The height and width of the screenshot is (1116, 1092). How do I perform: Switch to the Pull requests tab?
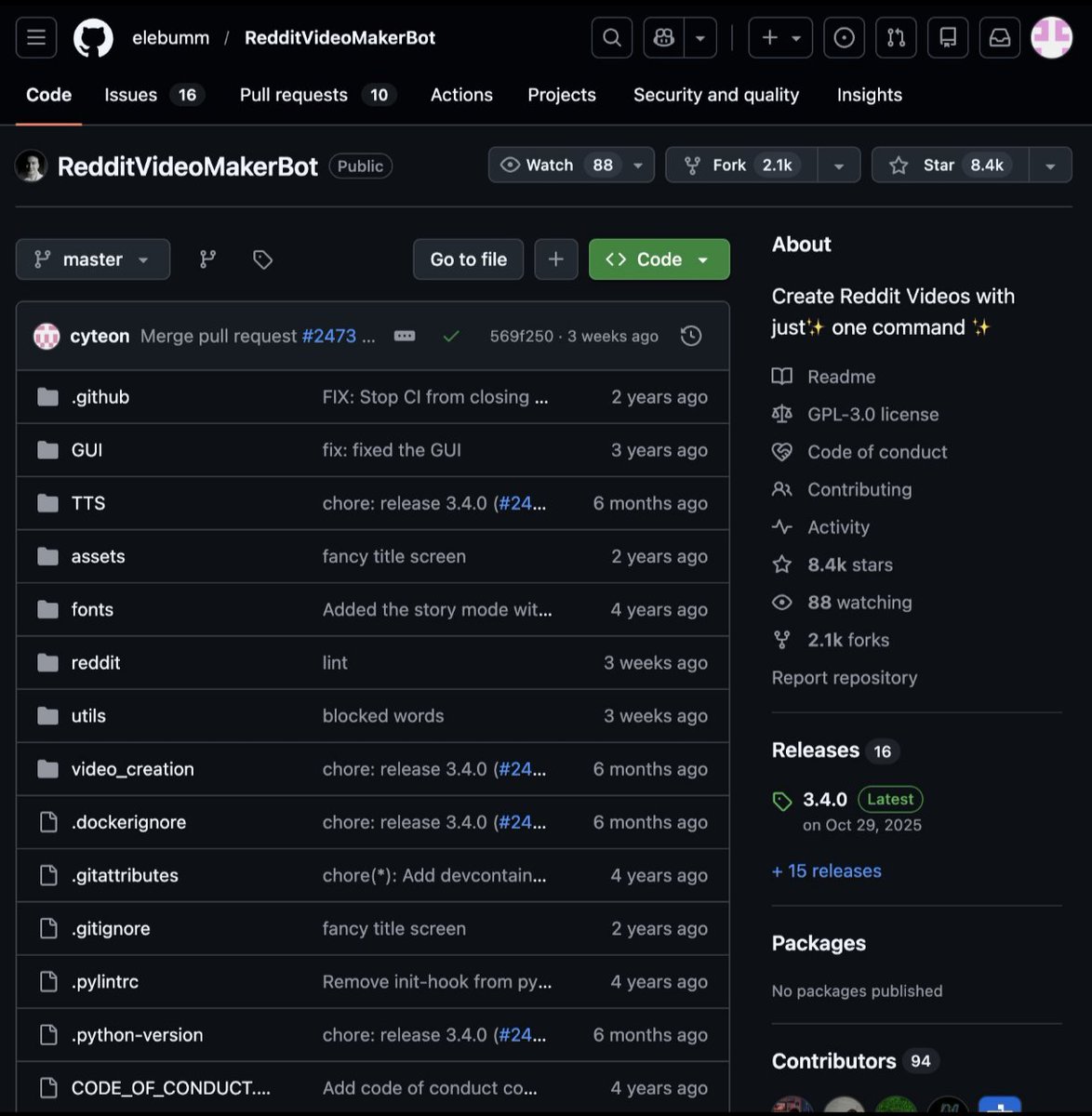click(317, 95)
